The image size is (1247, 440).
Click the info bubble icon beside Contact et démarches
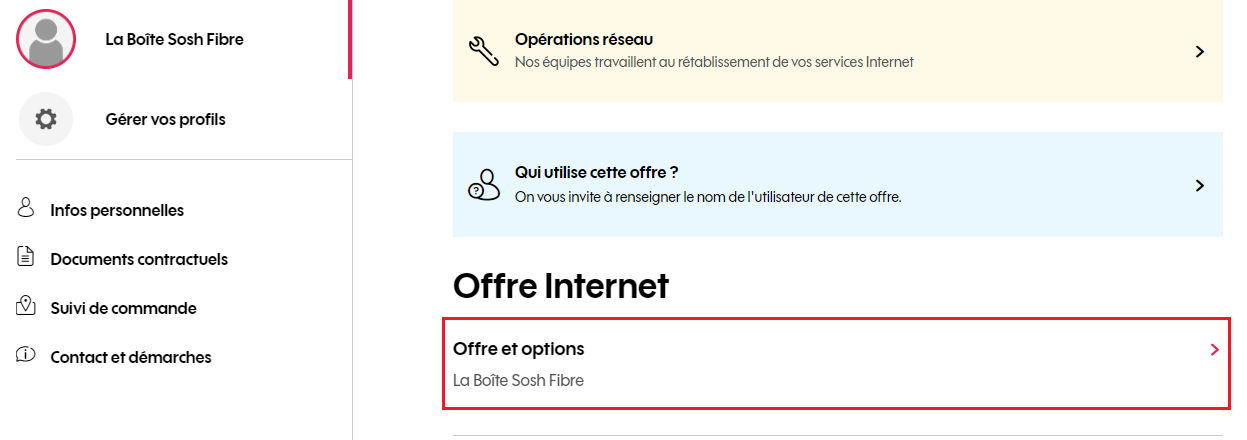tap(26, 356)
